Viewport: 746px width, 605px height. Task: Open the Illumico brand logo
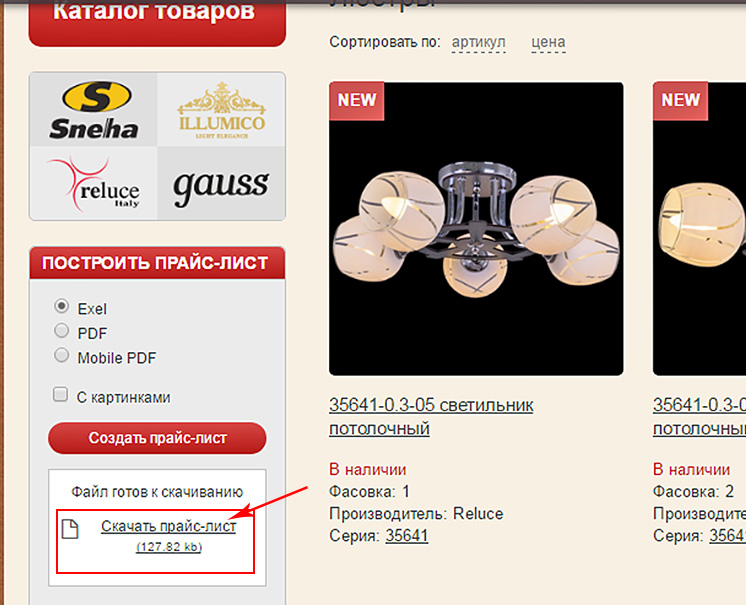pos(221,110)
